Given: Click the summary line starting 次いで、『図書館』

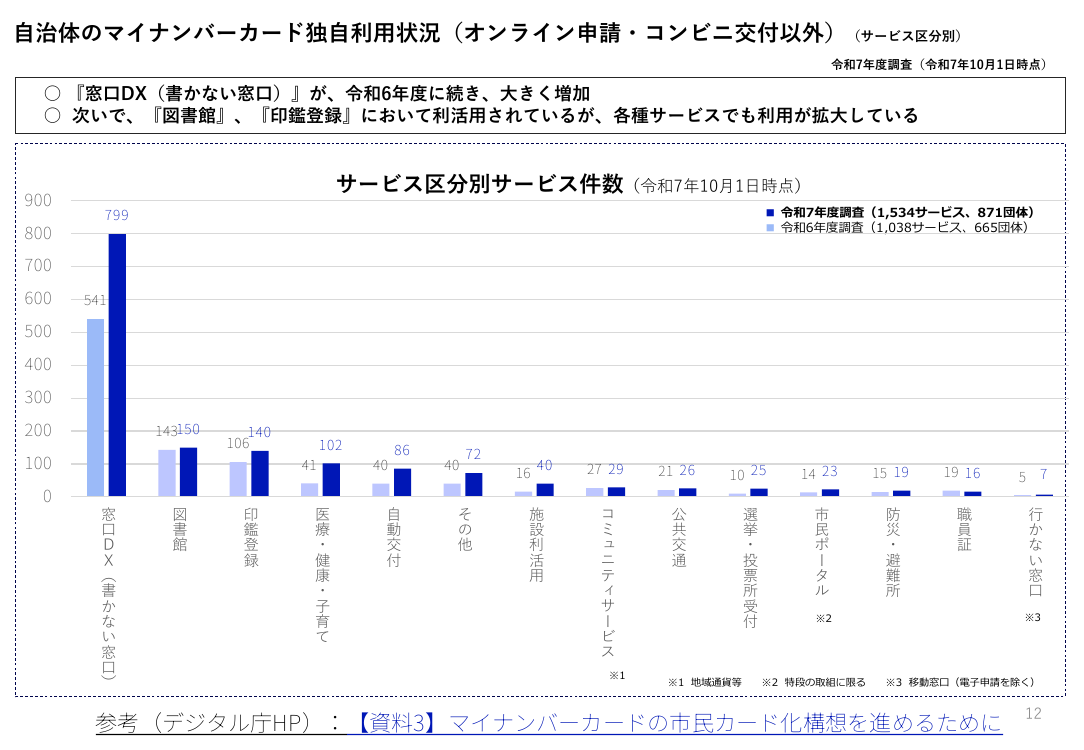Looking at the screenshot, I should (495, 115).
